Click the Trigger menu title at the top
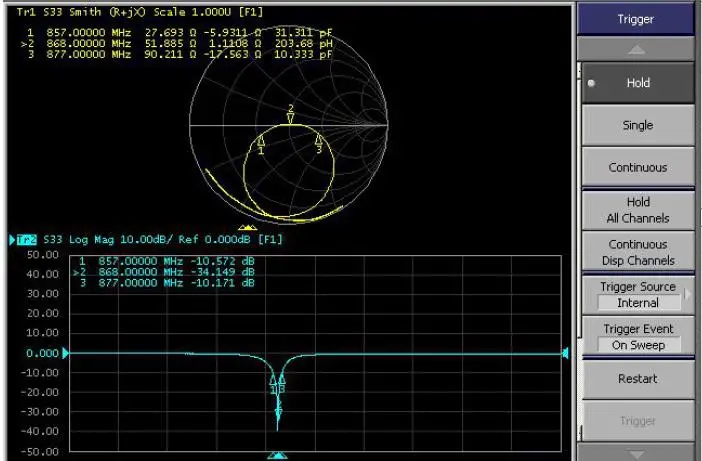The image size is (702, 461). (635, 19)
